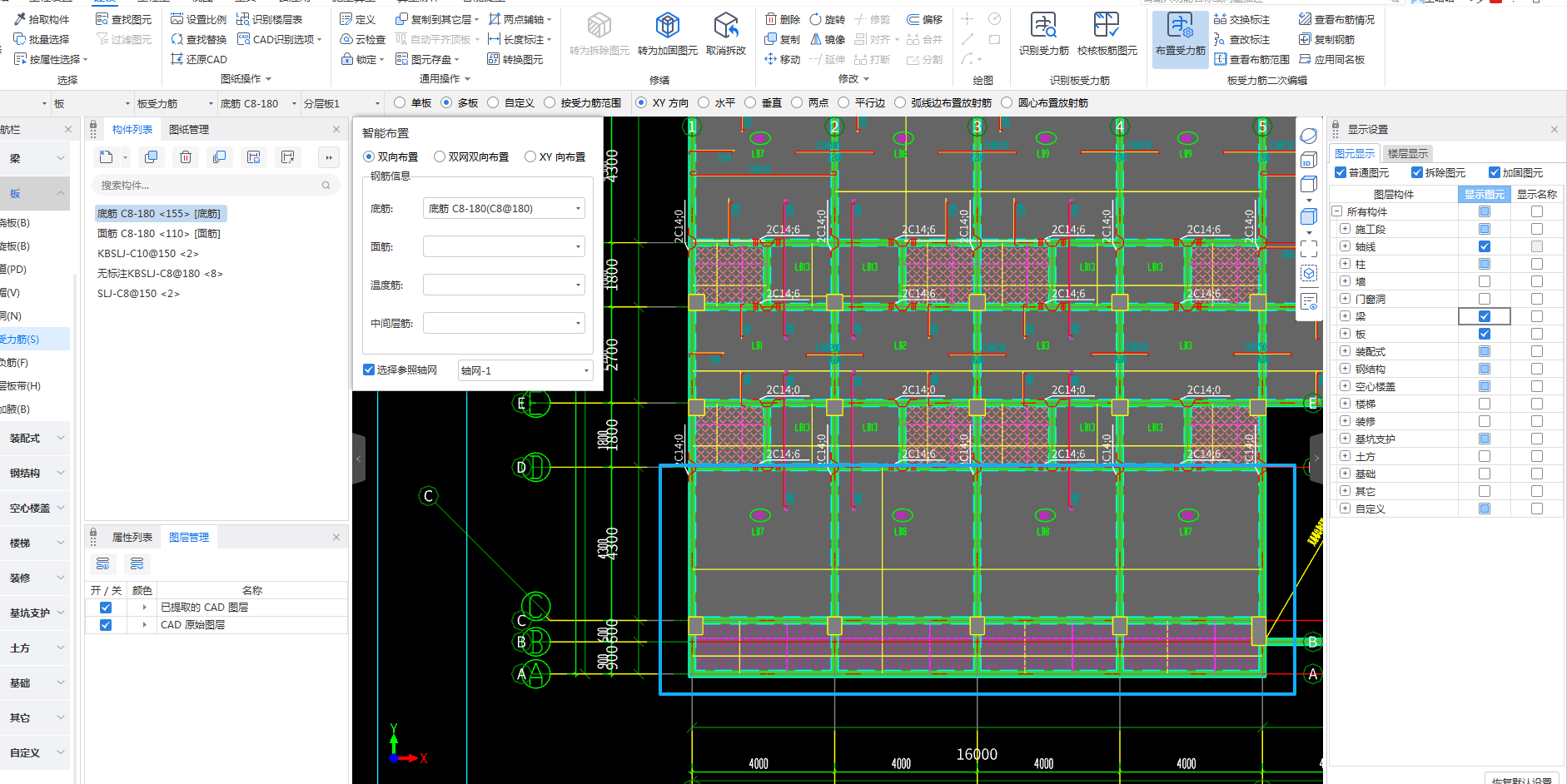Open the 底筋 dropdown in 钢筋信息
The height and width of the screenshot is (784, 1567).
tap(578, 209)
